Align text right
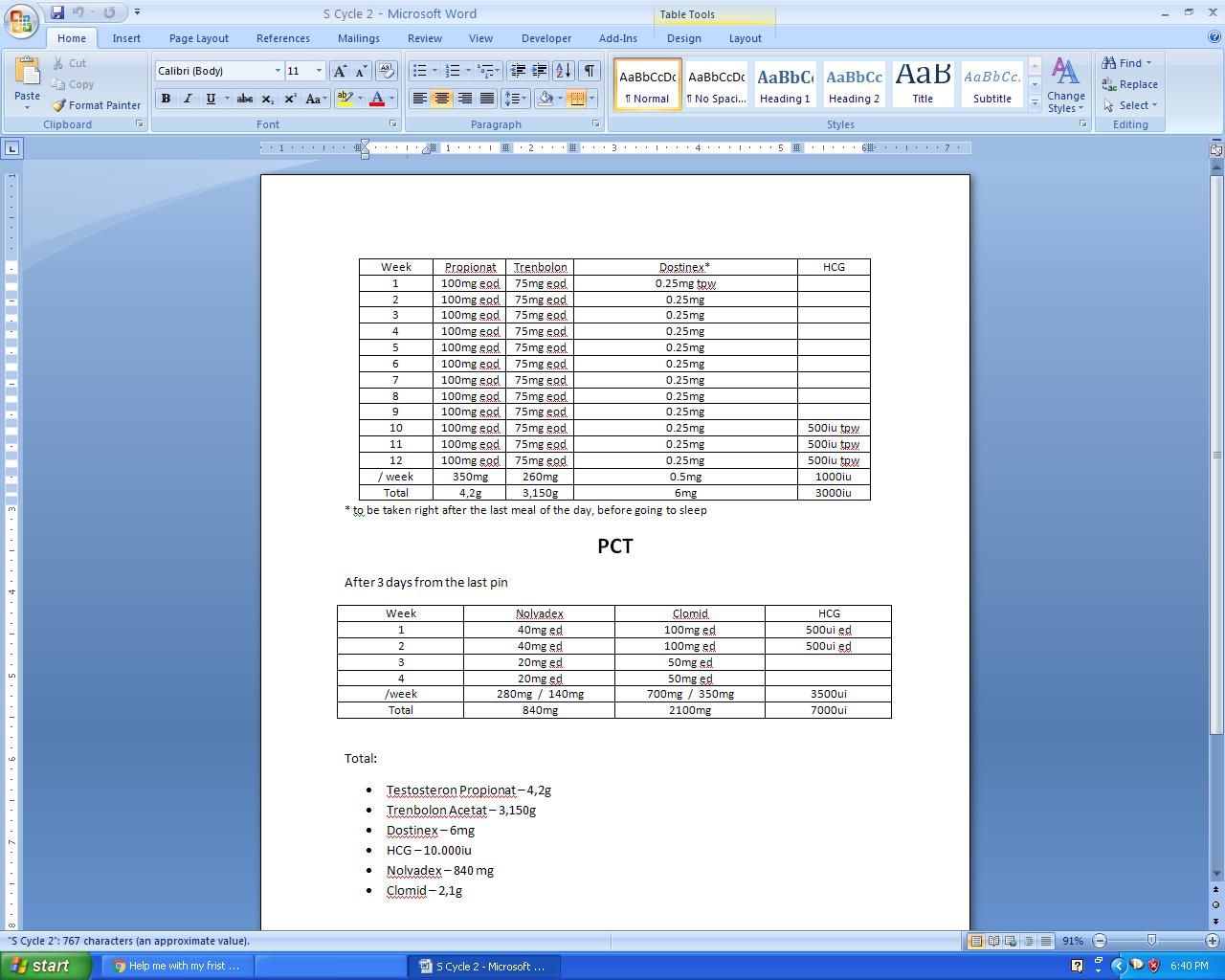 [x=464, y=99]
